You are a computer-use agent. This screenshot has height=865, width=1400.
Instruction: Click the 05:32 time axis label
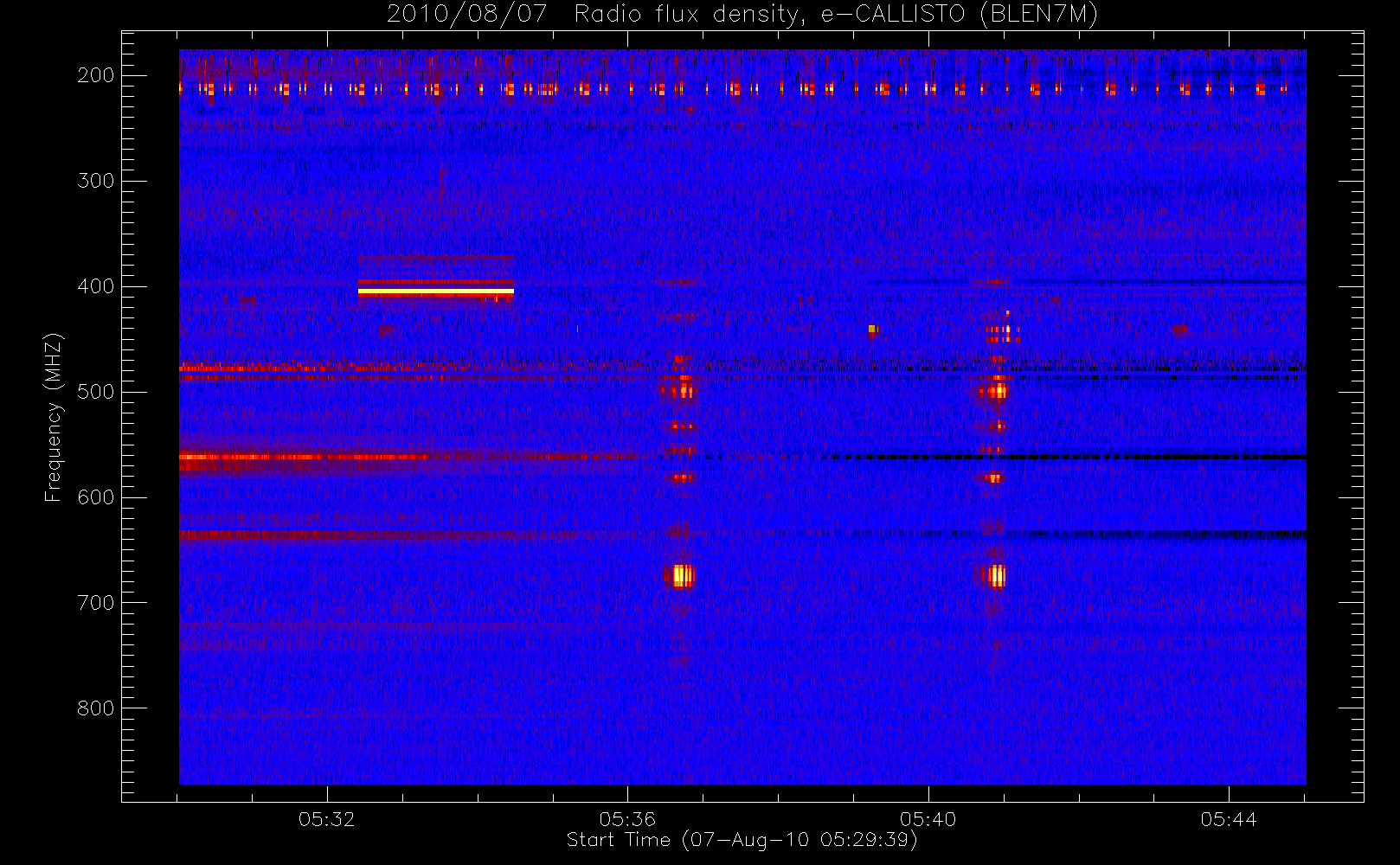tap(327, 819)
